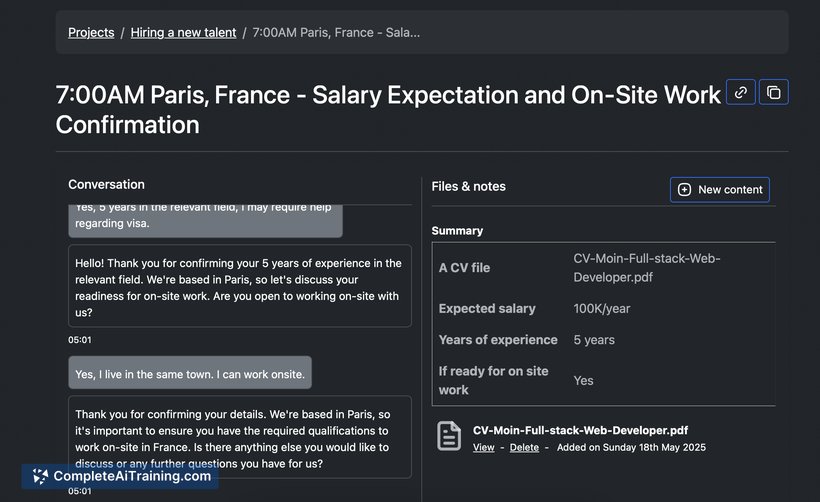This screenshot has width=820, height=502.
Task: Click the page title heading text
Action: coord(388,109)
